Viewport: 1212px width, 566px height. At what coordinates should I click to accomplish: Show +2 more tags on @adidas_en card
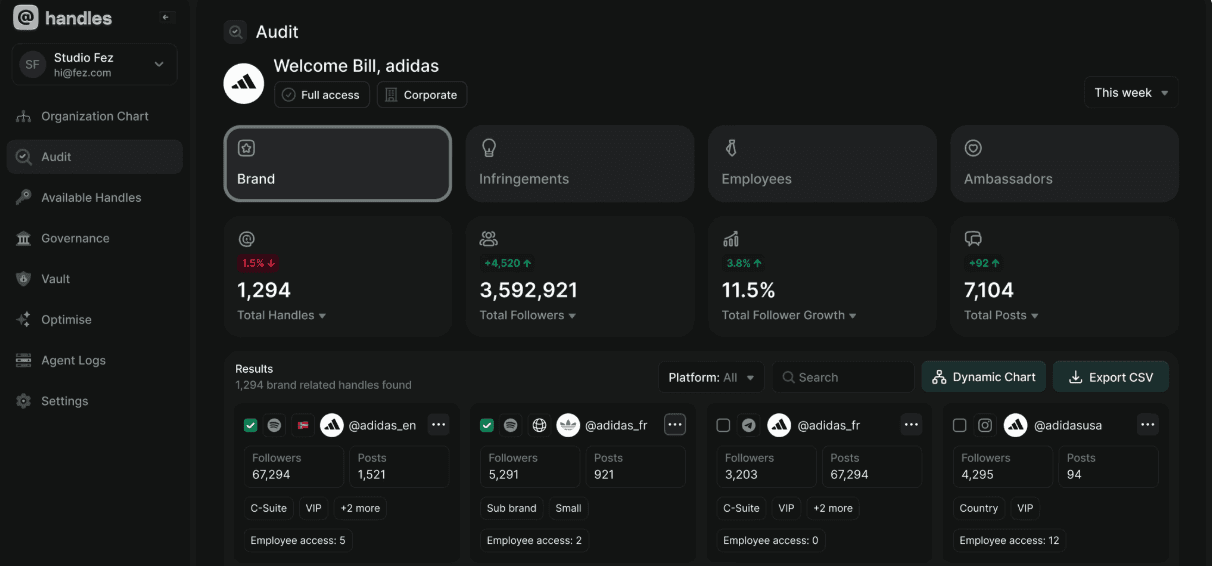[360, 508]
